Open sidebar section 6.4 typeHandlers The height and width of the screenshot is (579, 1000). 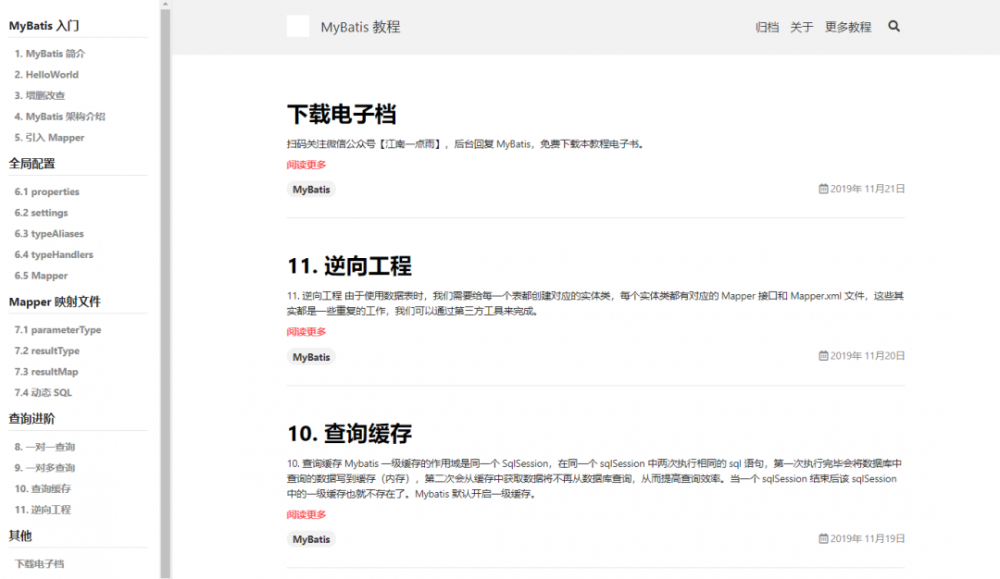54,255
